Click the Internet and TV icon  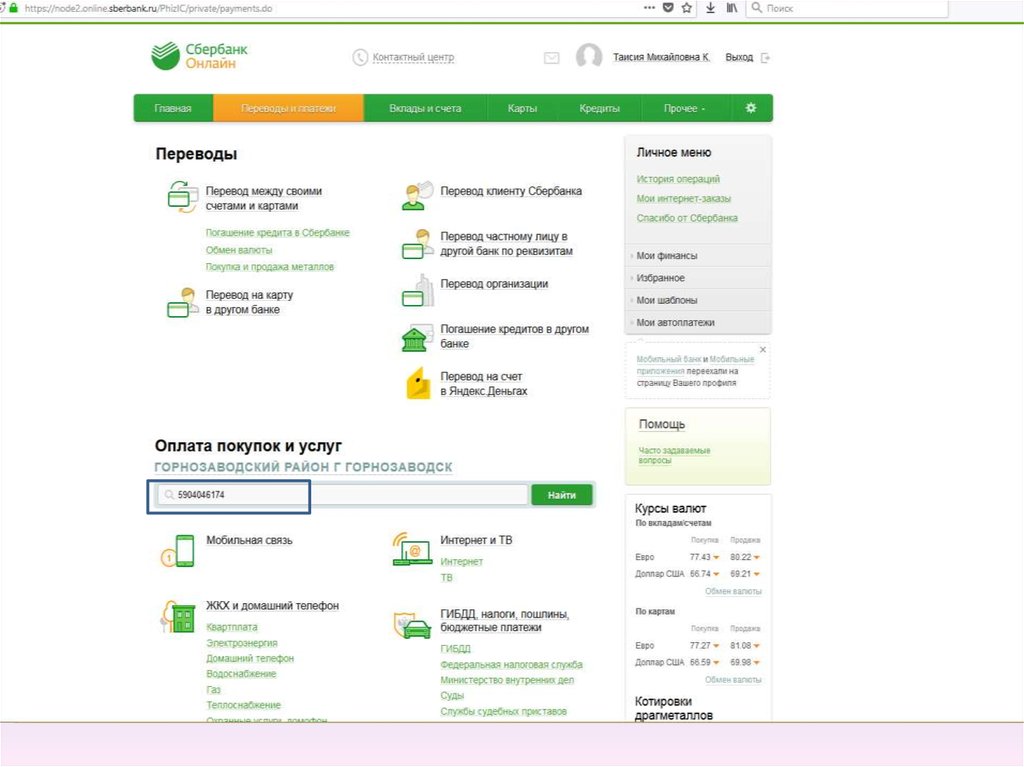pyautogui.click(x=411, y=549)
